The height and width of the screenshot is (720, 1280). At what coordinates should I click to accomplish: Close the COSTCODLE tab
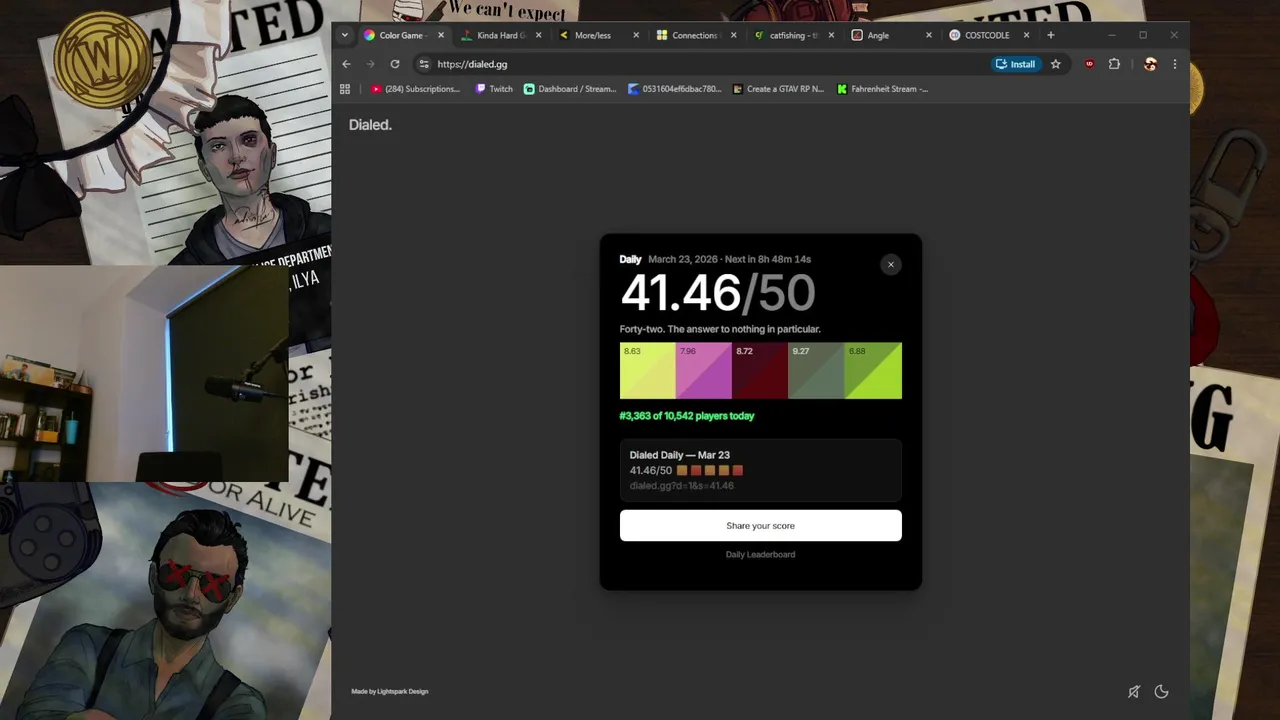pyautogui.click(x=1026, y=35)
